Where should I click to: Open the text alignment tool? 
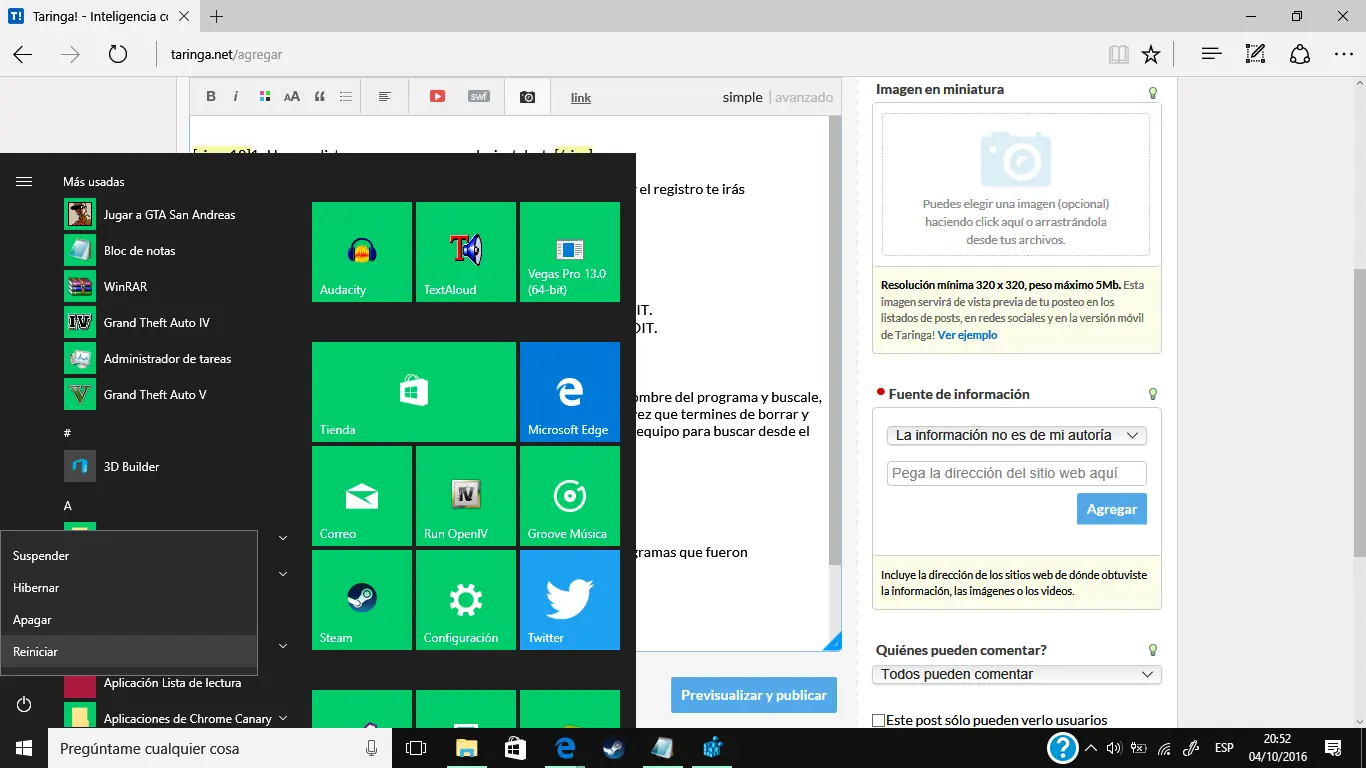(385, 97)
